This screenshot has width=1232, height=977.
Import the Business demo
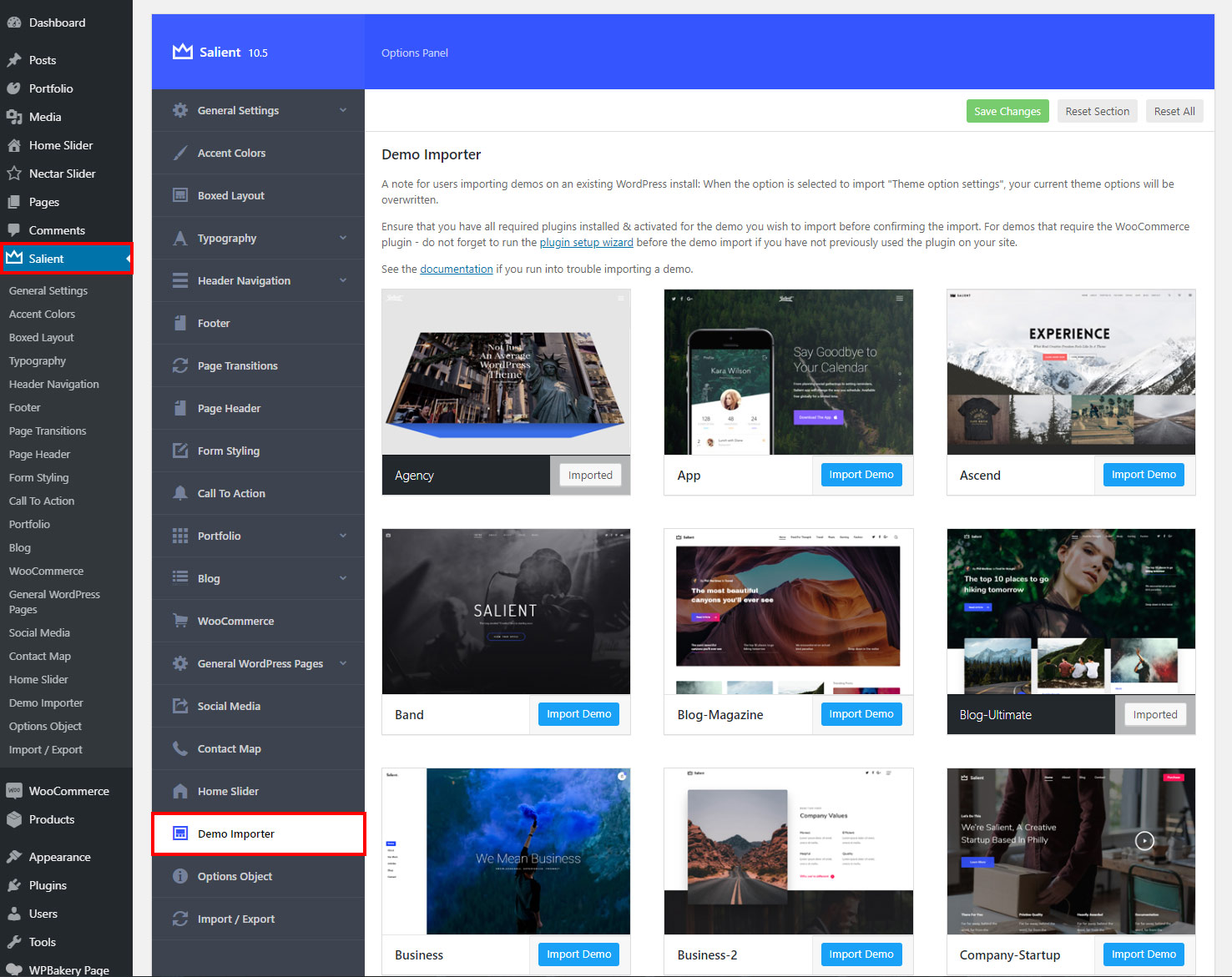click(x=578, y=954)
